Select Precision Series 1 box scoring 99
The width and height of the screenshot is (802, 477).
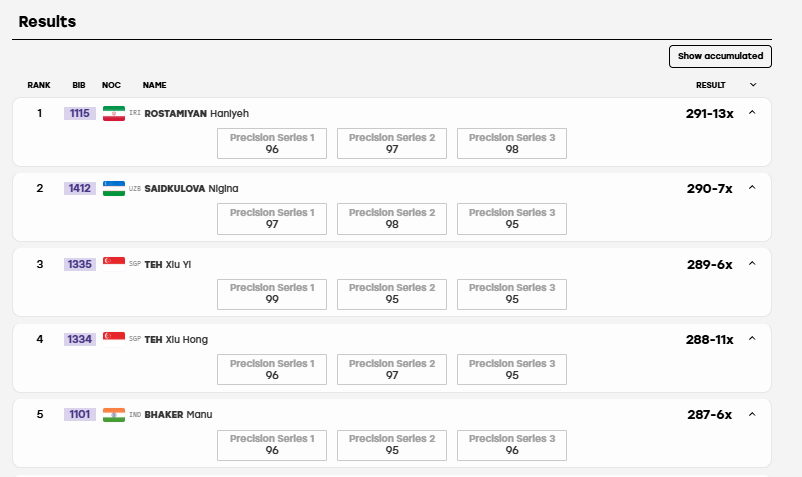click(272, 294)
